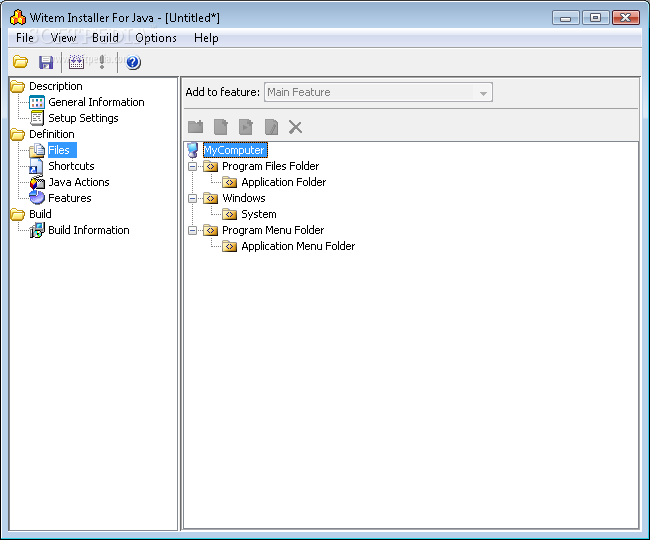Minimize the Witem Installer window
The height and width of the screenshot is (540, 650).
tap(565, 18)
